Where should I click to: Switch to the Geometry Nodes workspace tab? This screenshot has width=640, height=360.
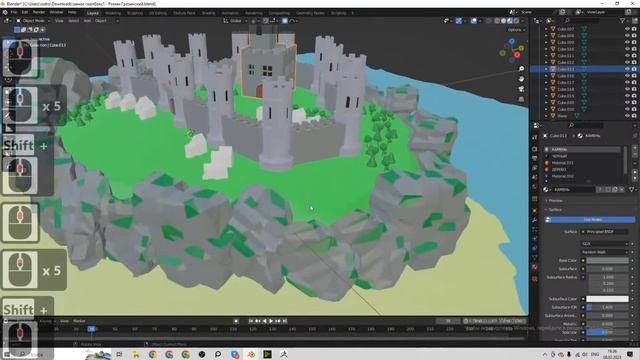(x=310, y=13)
